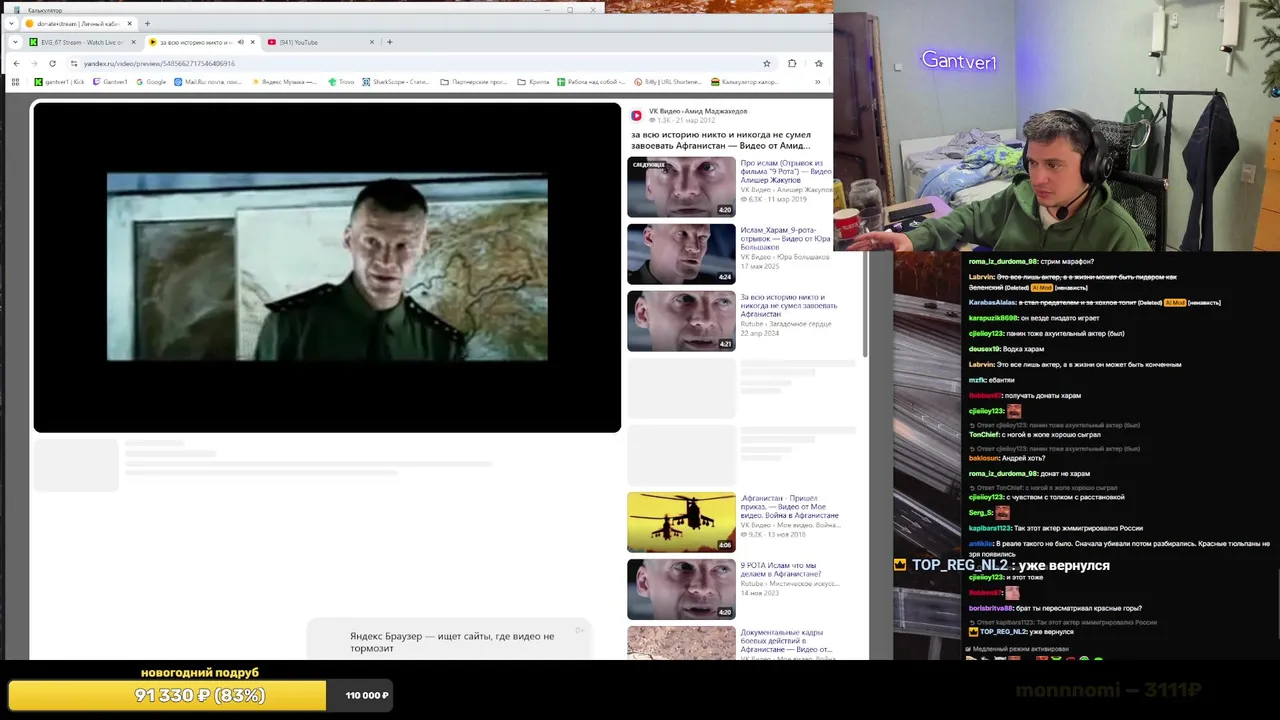
Task: Open the Работа над собой bookmark
Action: (591, 82)
